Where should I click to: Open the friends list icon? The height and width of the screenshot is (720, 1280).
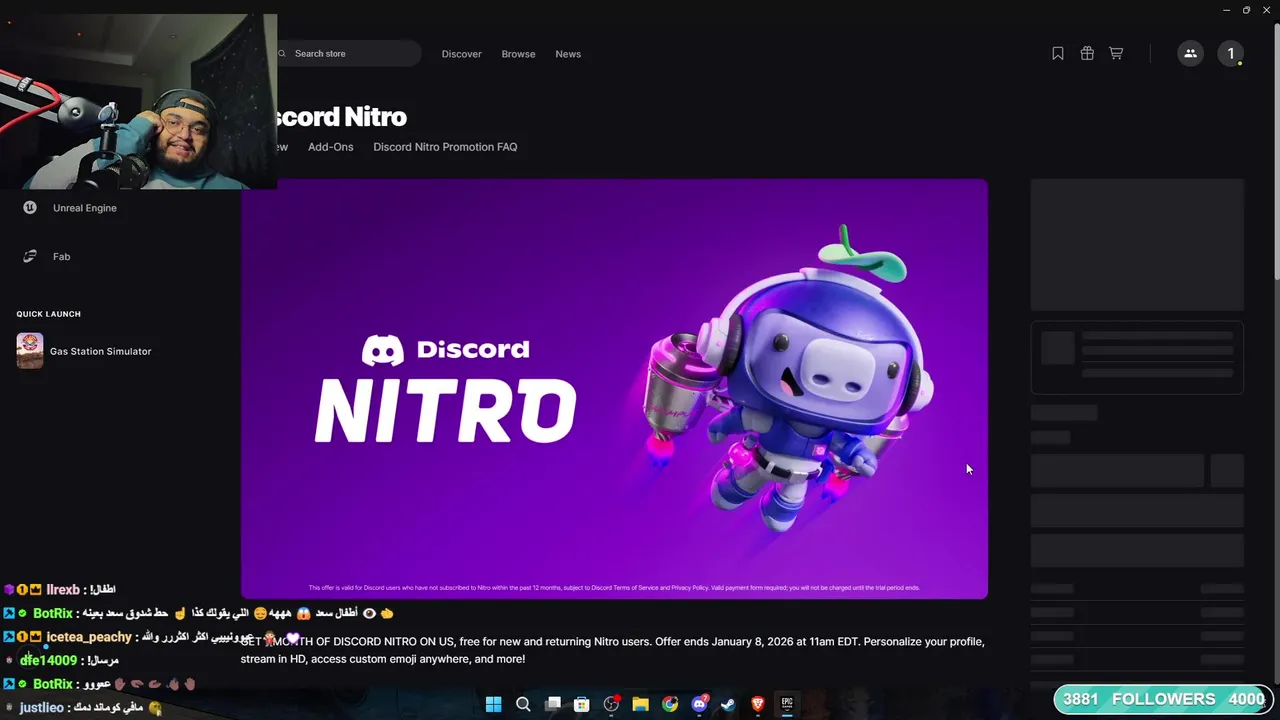pos(1190,54)
